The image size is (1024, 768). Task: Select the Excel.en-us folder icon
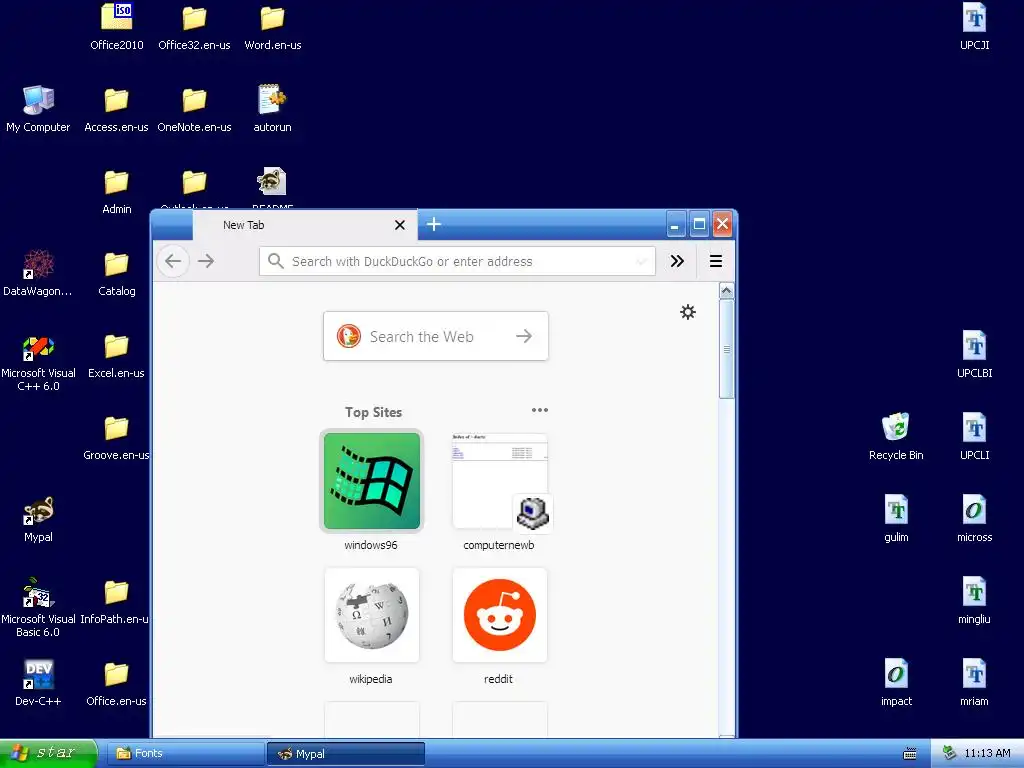(116, 346)
